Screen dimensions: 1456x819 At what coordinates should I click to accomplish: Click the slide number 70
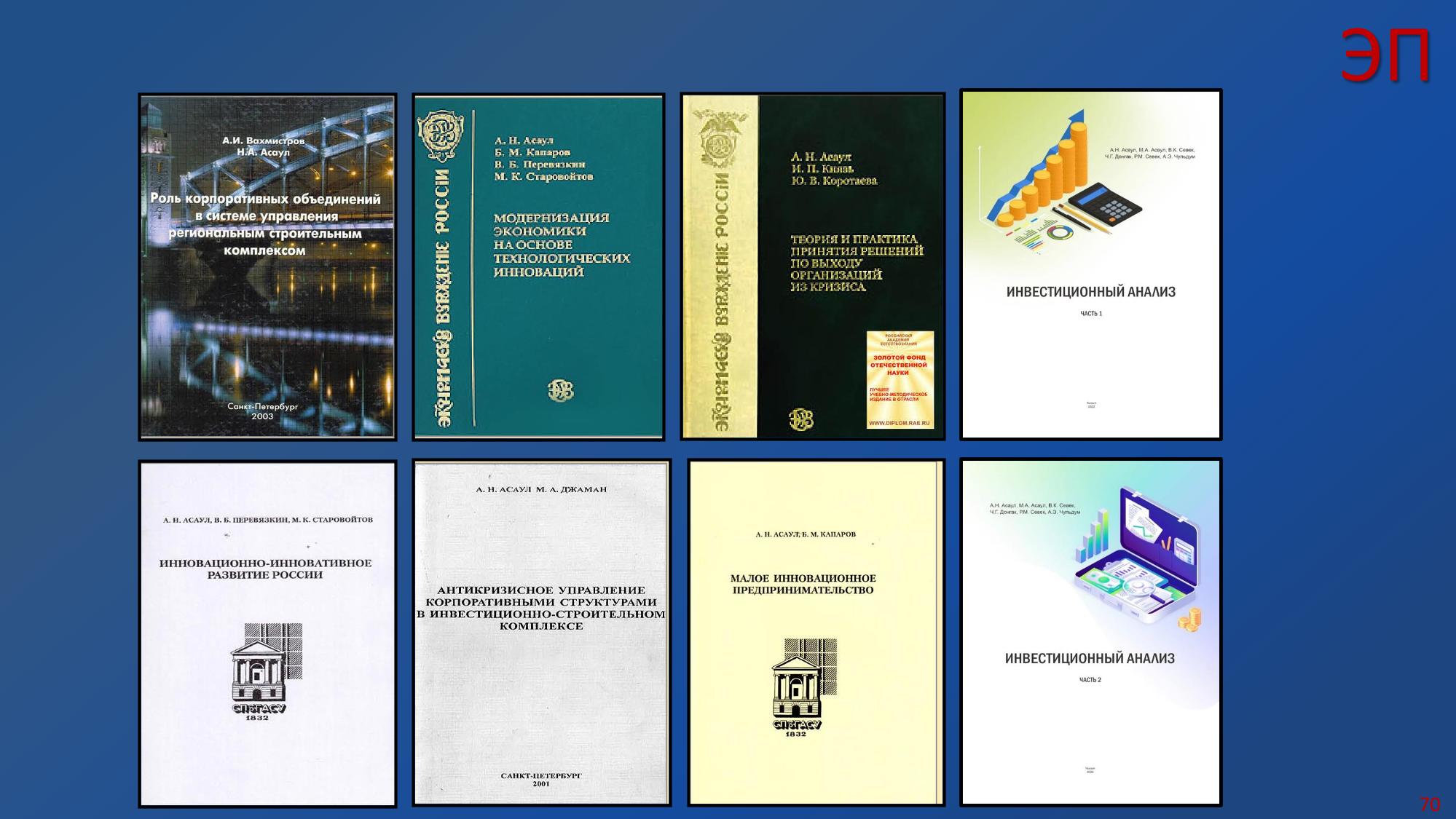pos(1429,804)
